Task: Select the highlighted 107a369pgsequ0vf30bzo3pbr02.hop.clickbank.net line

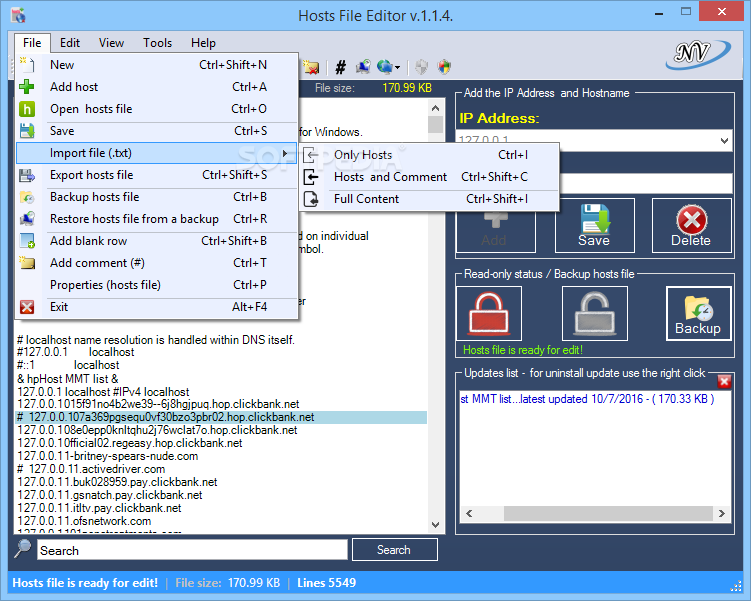Action: [x=221, y=417]
